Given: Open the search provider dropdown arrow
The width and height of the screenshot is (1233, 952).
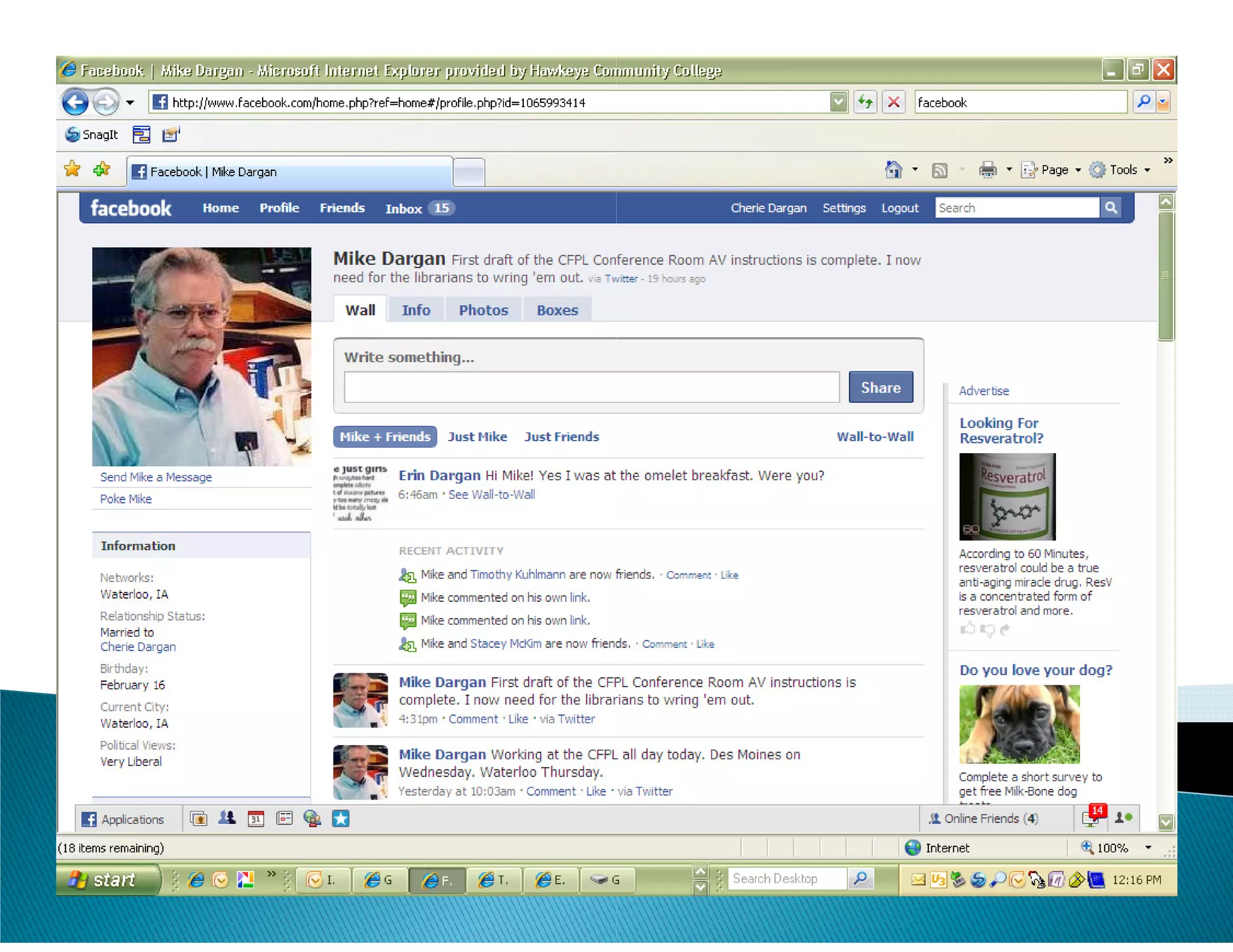Looking at the screenshot, I should click(x=1164, y=102).
